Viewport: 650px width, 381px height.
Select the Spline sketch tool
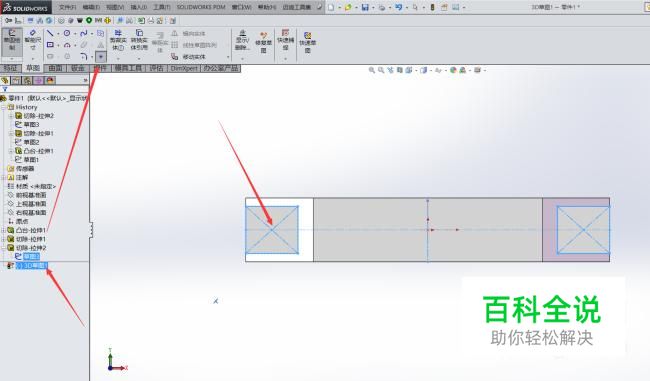(83, 33)
